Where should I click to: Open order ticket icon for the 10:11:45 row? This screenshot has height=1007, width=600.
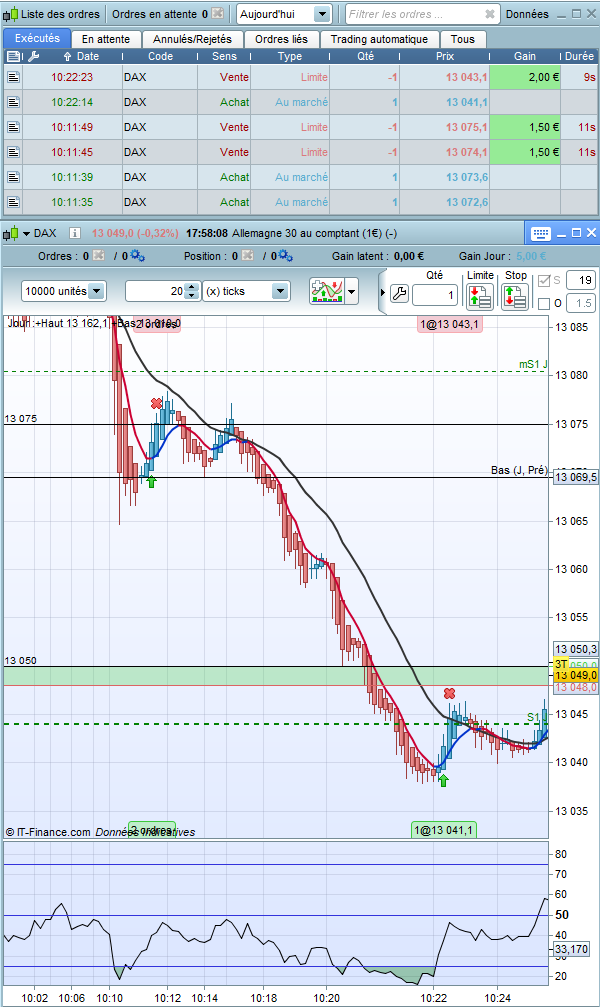[x=13, y=152]
